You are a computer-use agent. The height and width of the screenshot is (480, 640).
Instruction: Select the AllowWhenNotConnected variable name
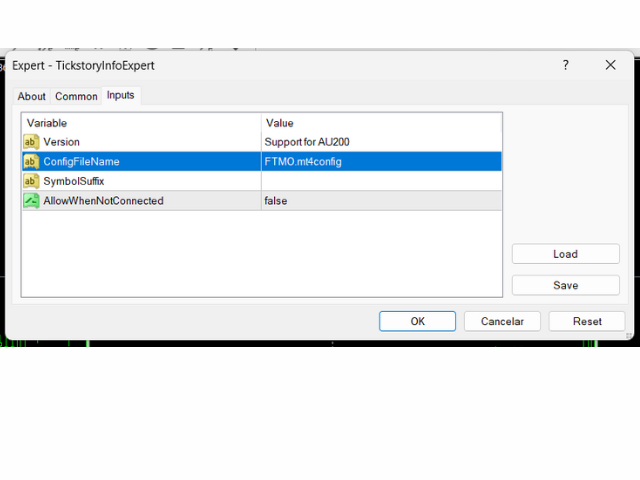(103, 201)
